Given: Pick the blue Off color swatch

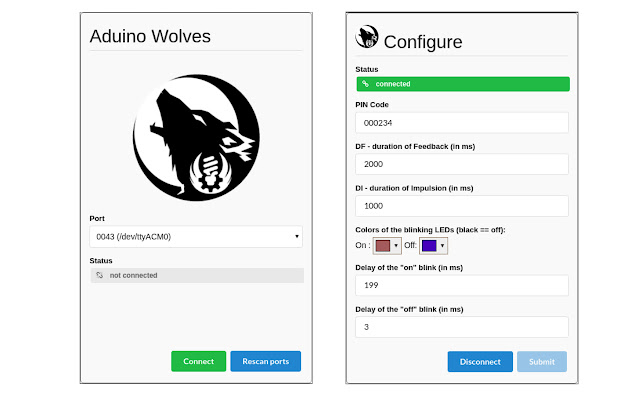Looking at the screenshot, I should pos(429,246).
